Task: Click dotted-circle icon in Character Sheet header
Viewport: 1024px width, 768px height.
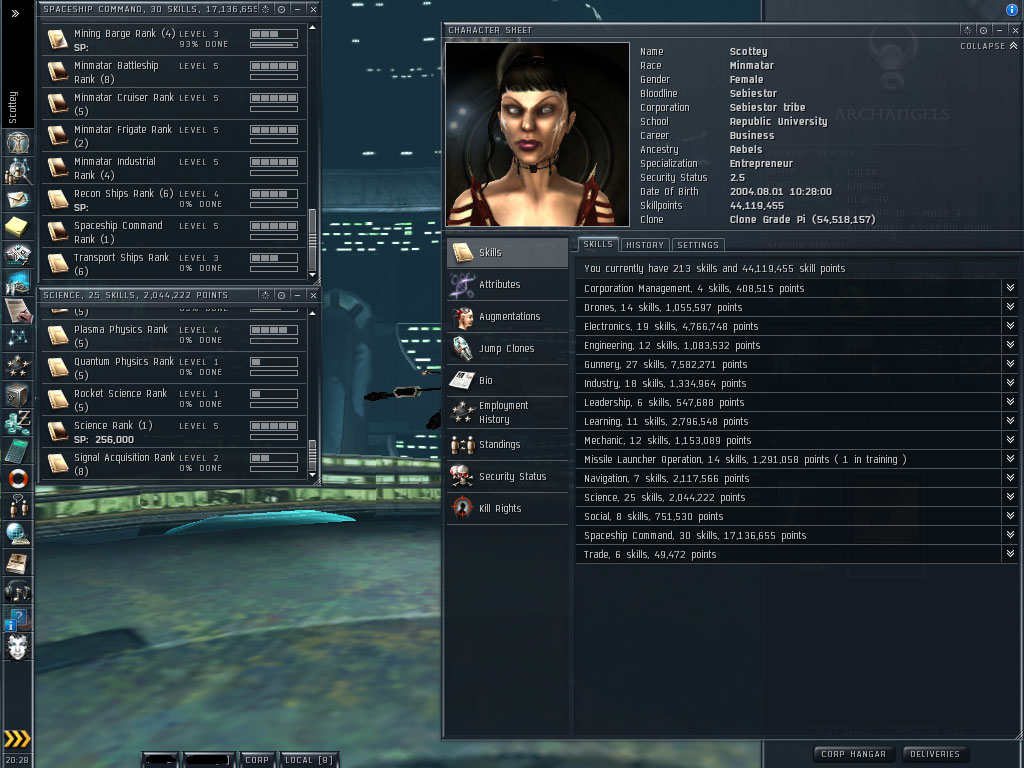Action: click(x=968, y=30)
